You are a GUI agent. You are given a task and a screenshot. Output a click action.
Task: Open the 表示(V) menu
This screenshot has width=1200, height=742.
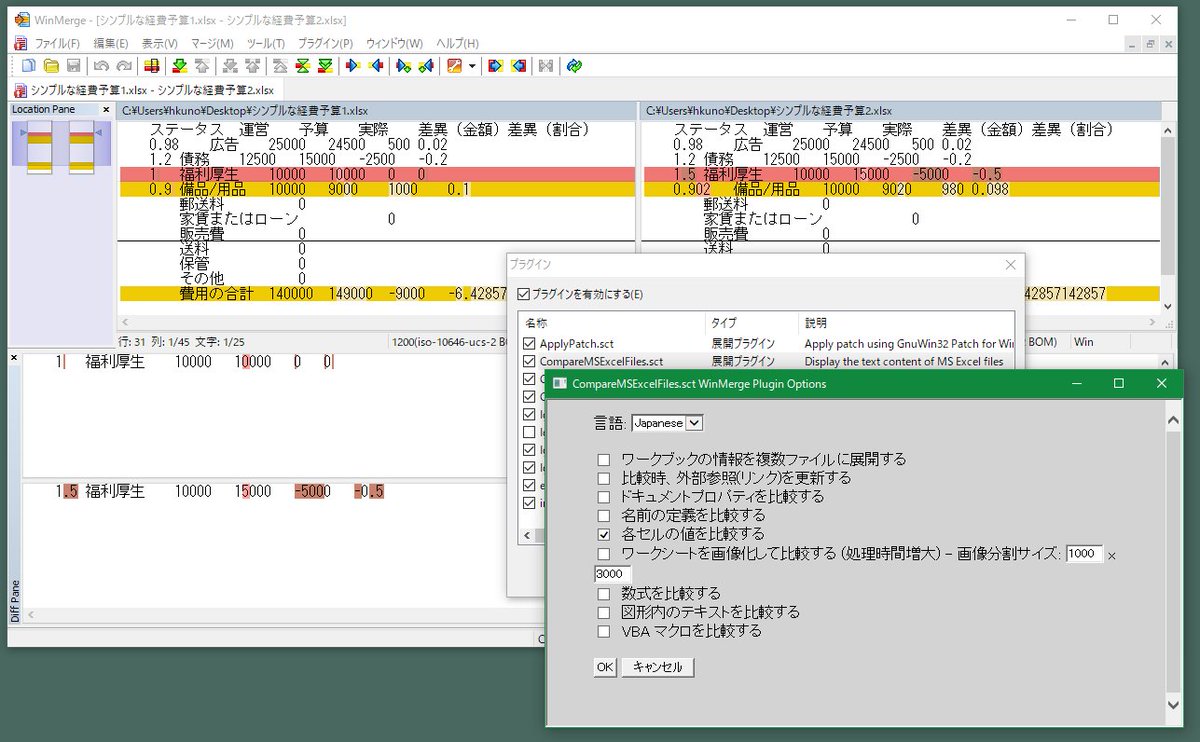tap(159, 44)
